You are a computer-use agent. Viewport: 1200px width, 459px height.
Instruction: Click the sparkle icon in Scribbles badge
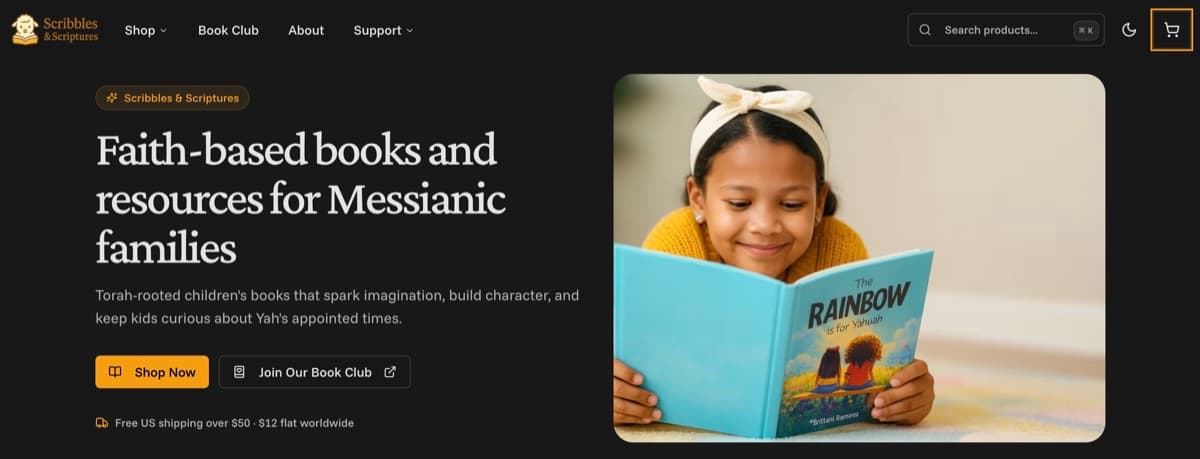tap(111, 98)
